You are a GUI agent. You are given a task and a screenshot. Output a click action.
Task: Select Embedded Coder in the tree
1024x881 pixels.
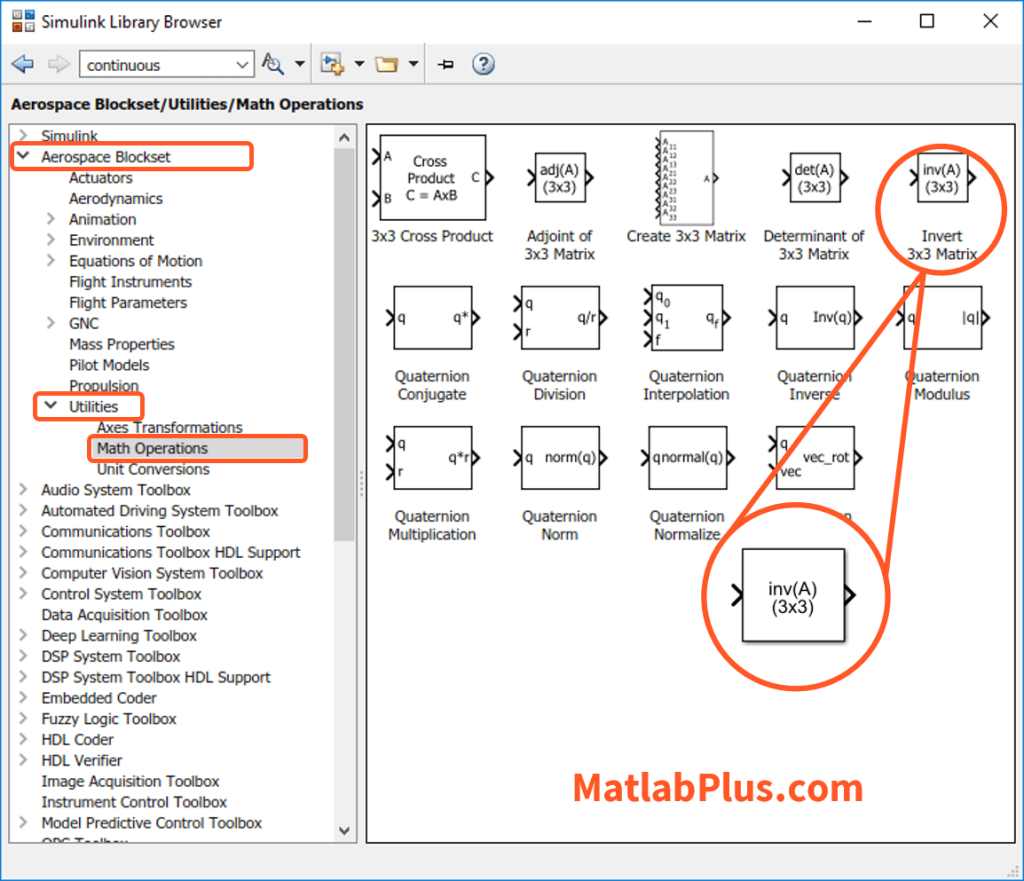pos(99,698)
